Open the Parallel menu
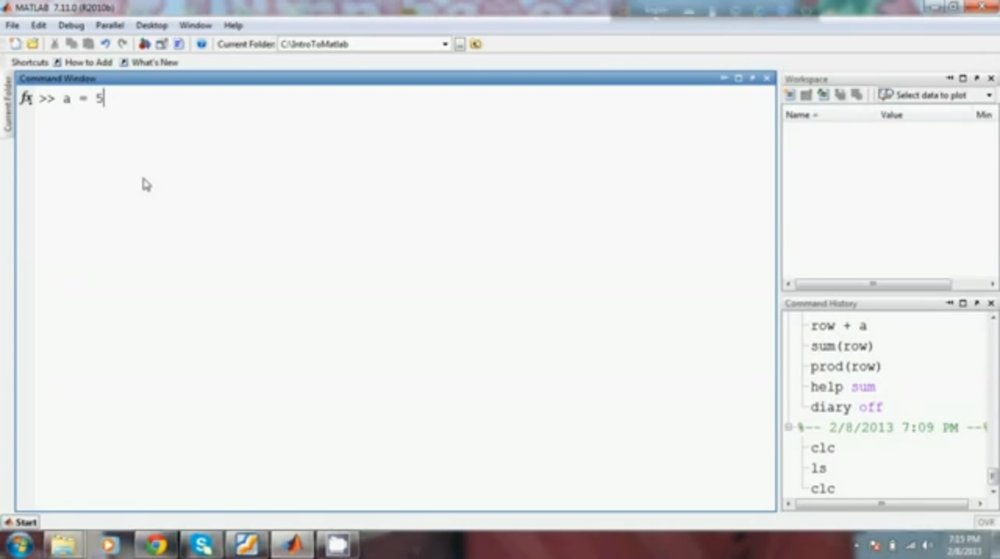 [110, 25]
